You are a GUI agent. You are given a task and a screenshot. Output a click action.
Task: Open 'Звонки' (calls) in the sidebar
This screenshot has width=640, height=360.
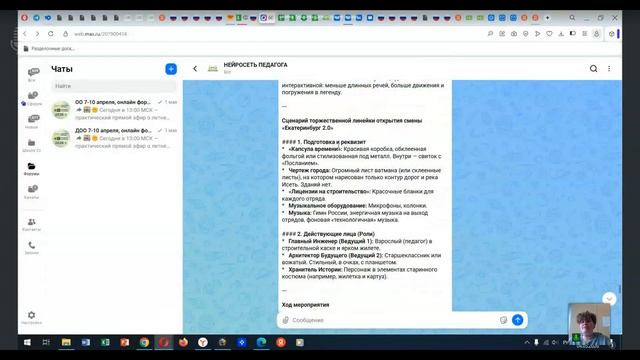(31, 247)
